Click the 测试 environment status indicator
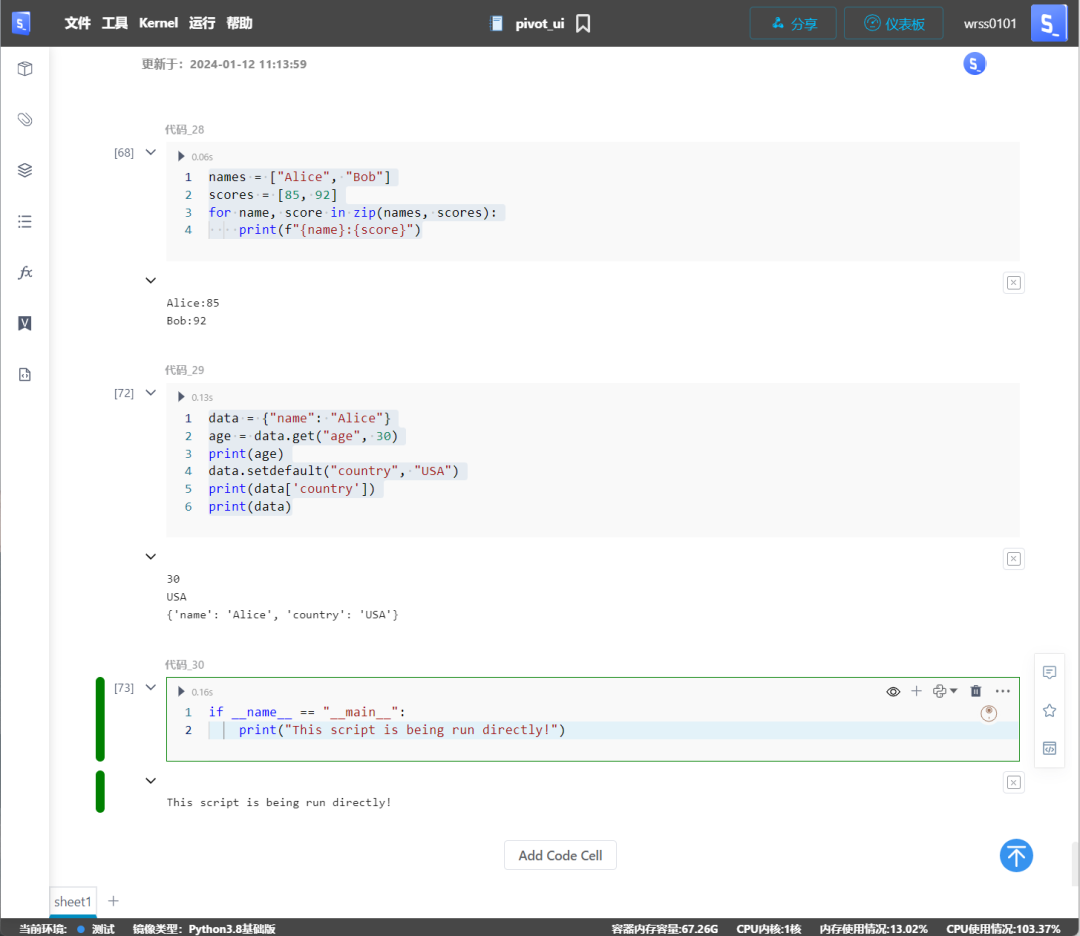Viewport: 1080px width, 936px height. 96,929
